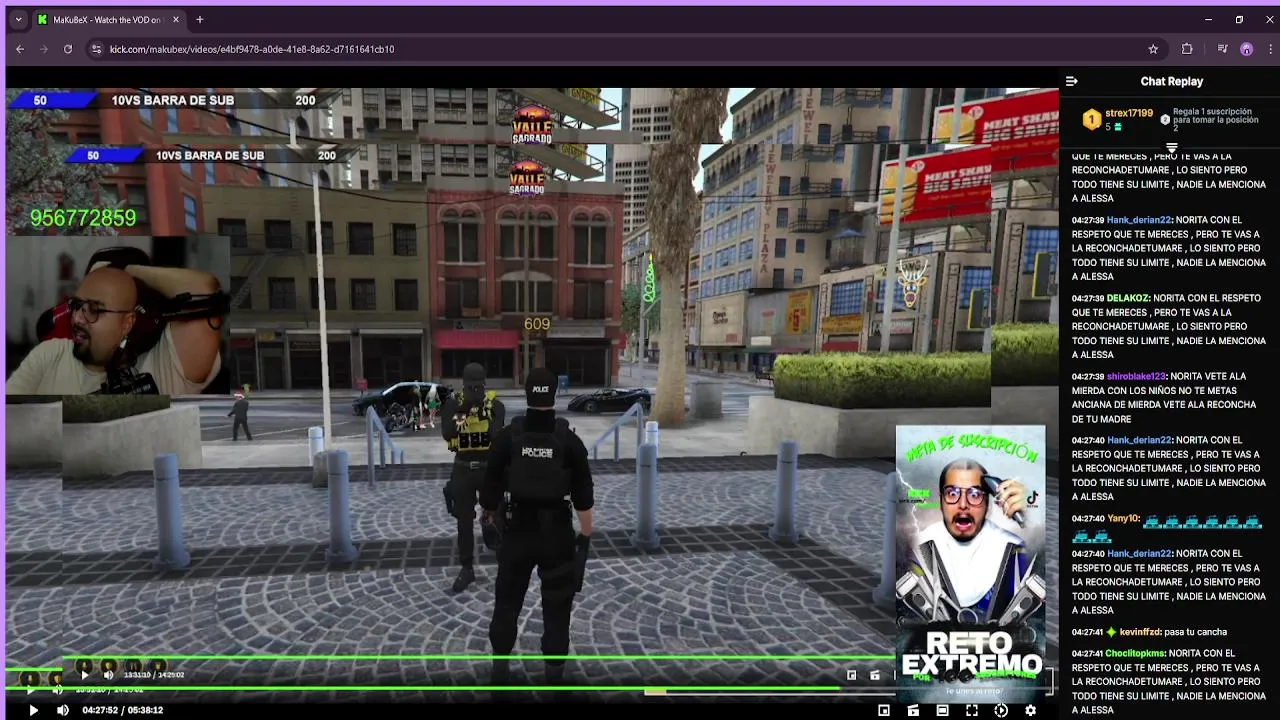The height and width of the screenshot is (720, 1280).
Task: Open the browser profile avatar
Action: (x=1246, y=49)
